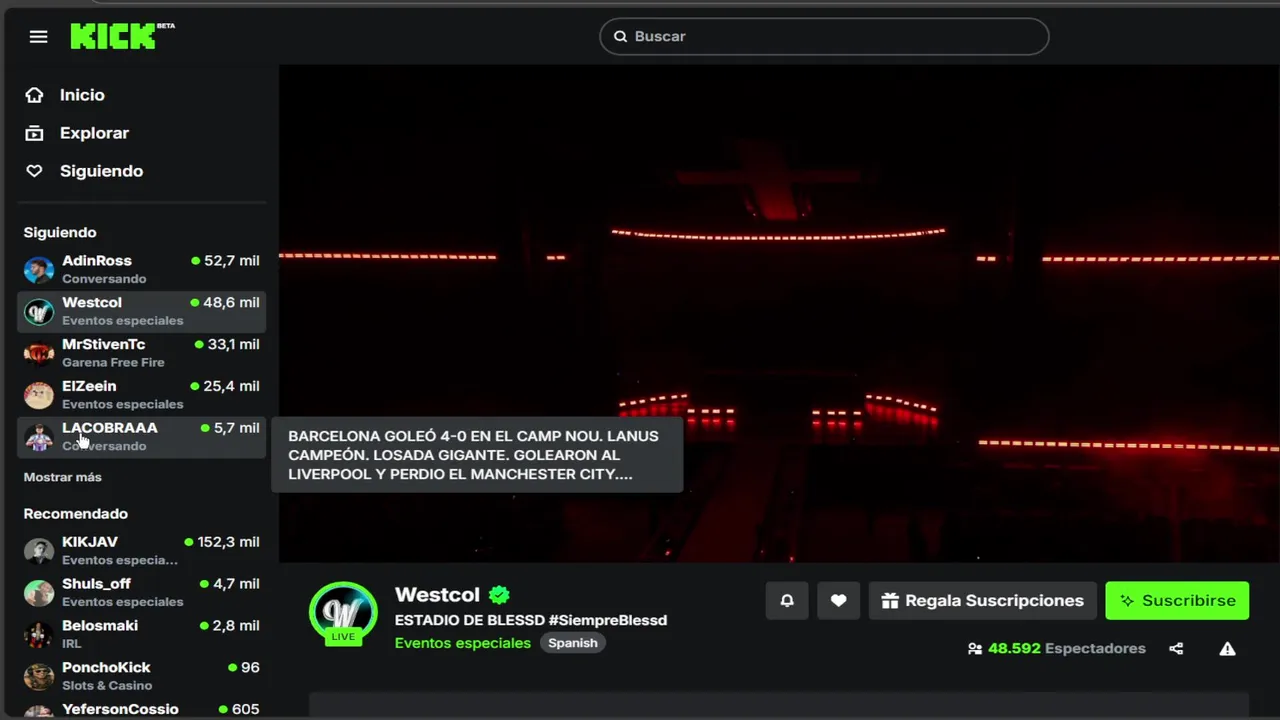
Task: Open YefersonCossio channel
Action: pyautogui.click(x=142, y=709)
